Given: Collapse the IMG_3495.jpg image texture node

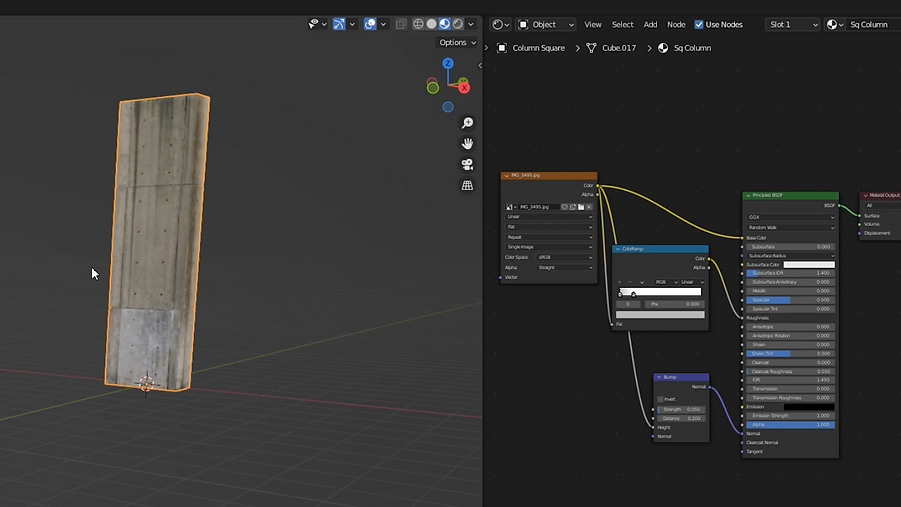Looking at the screenshot, I should tap(506, 175).
